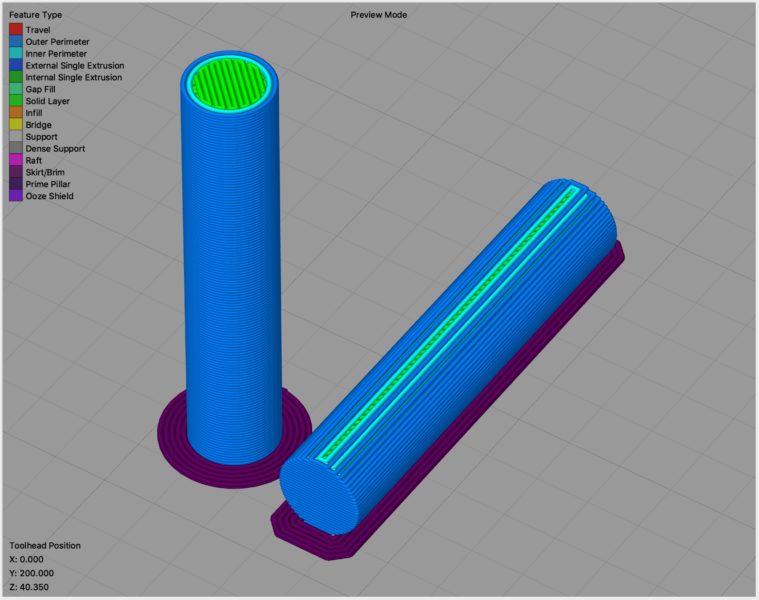Click the Z: 40.350 coordinate readout
This screenshot has height=600, width=759.
coord(29,587)
